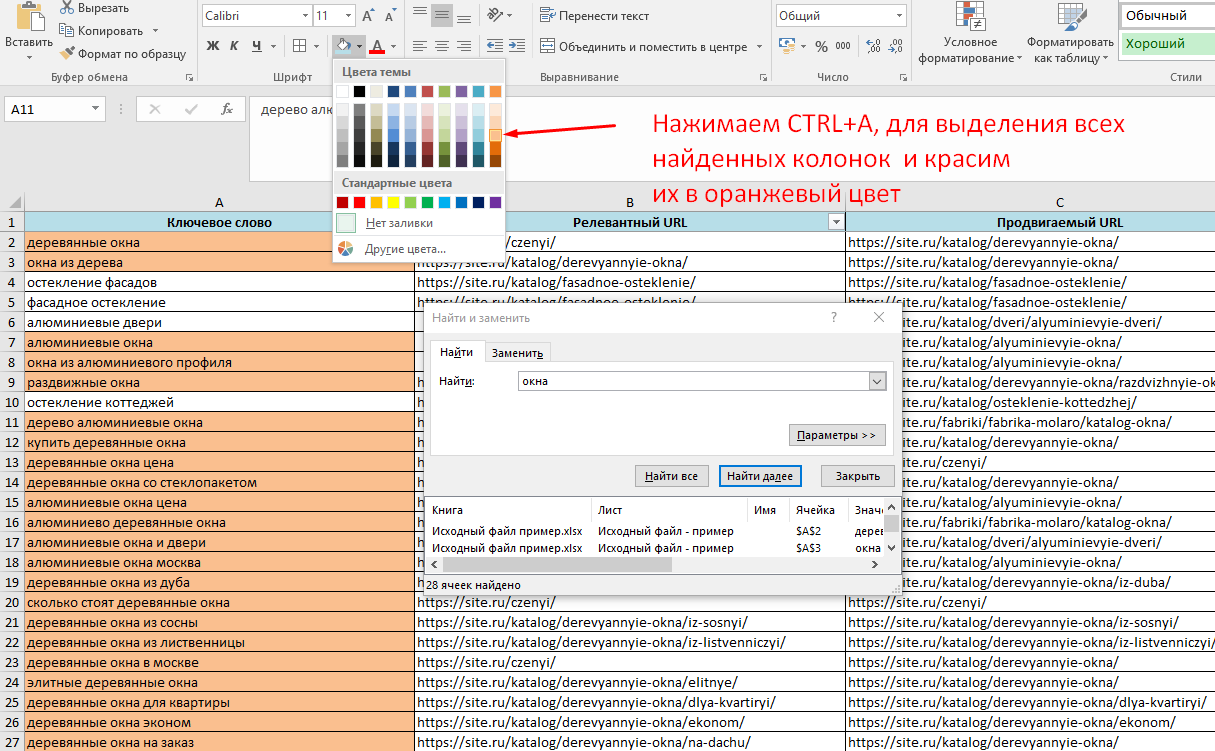Increase font size with large A icon

coord(368,16)
